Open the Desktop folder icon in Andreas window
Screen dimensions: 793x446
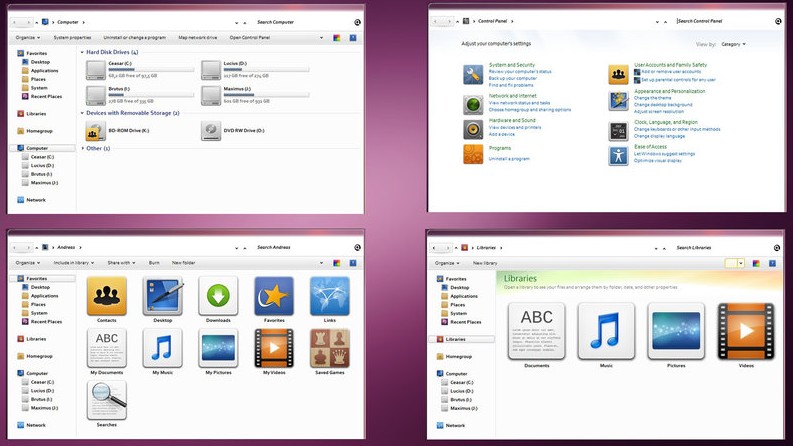tap(162, 296)
